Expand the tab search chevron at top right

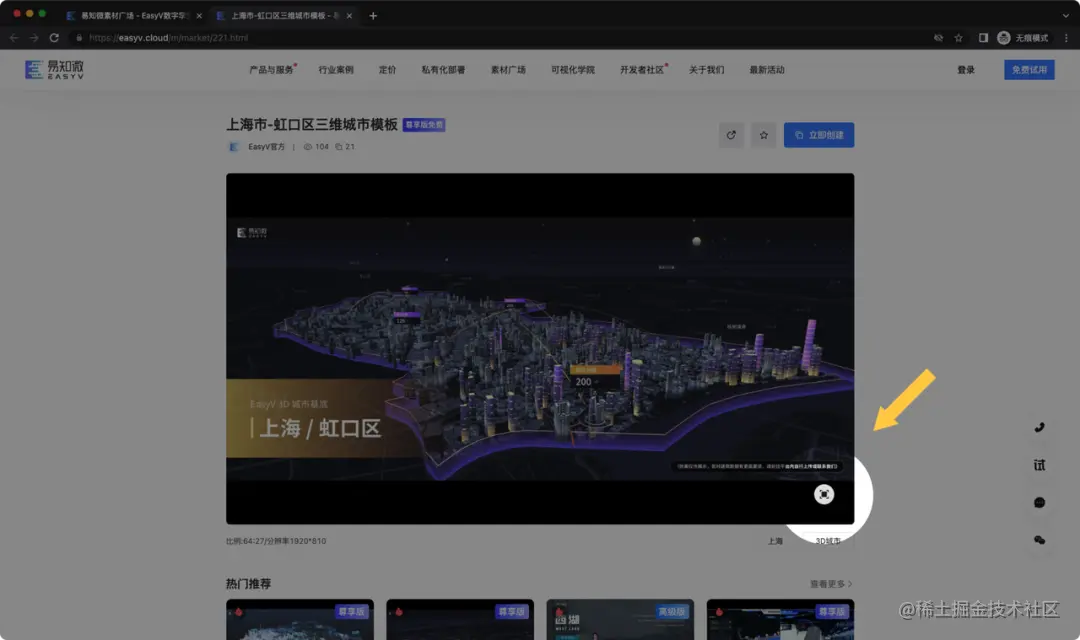(x=1066, y=15)
